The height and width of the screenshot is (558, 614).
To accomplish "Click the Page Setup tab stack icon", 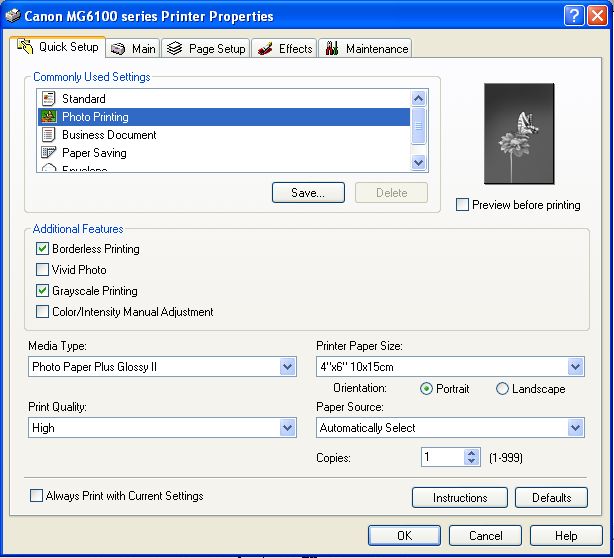I will 174,49.
